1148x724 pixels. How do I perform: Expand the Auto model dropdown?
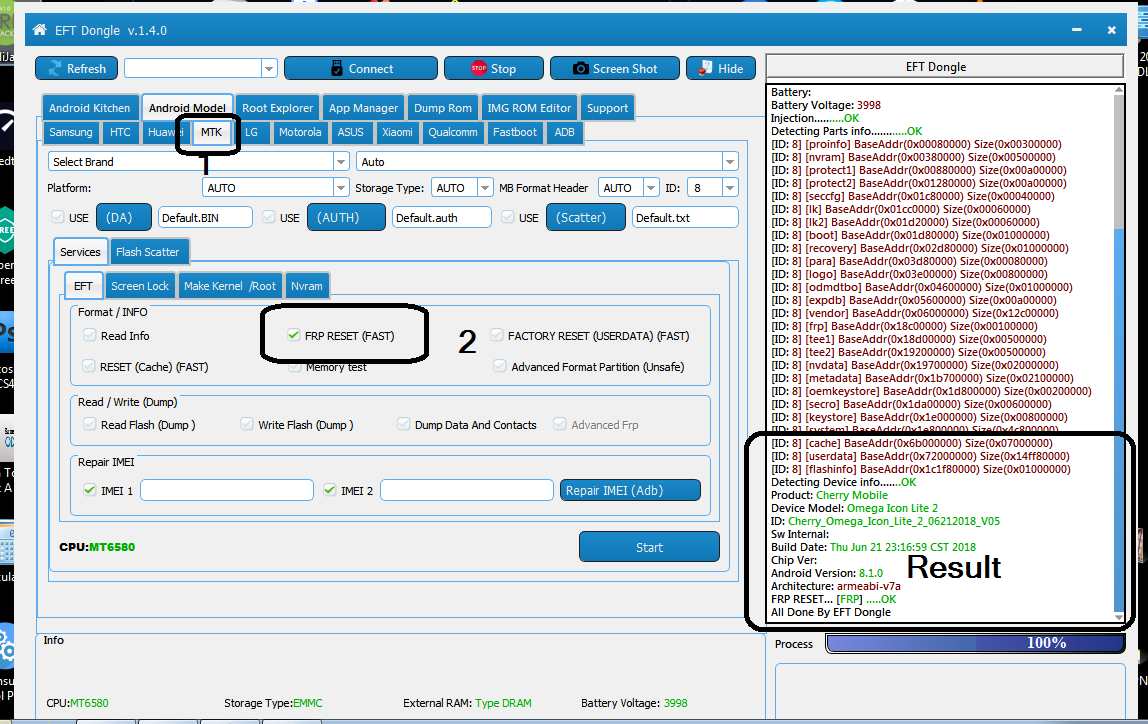(729, 162)
